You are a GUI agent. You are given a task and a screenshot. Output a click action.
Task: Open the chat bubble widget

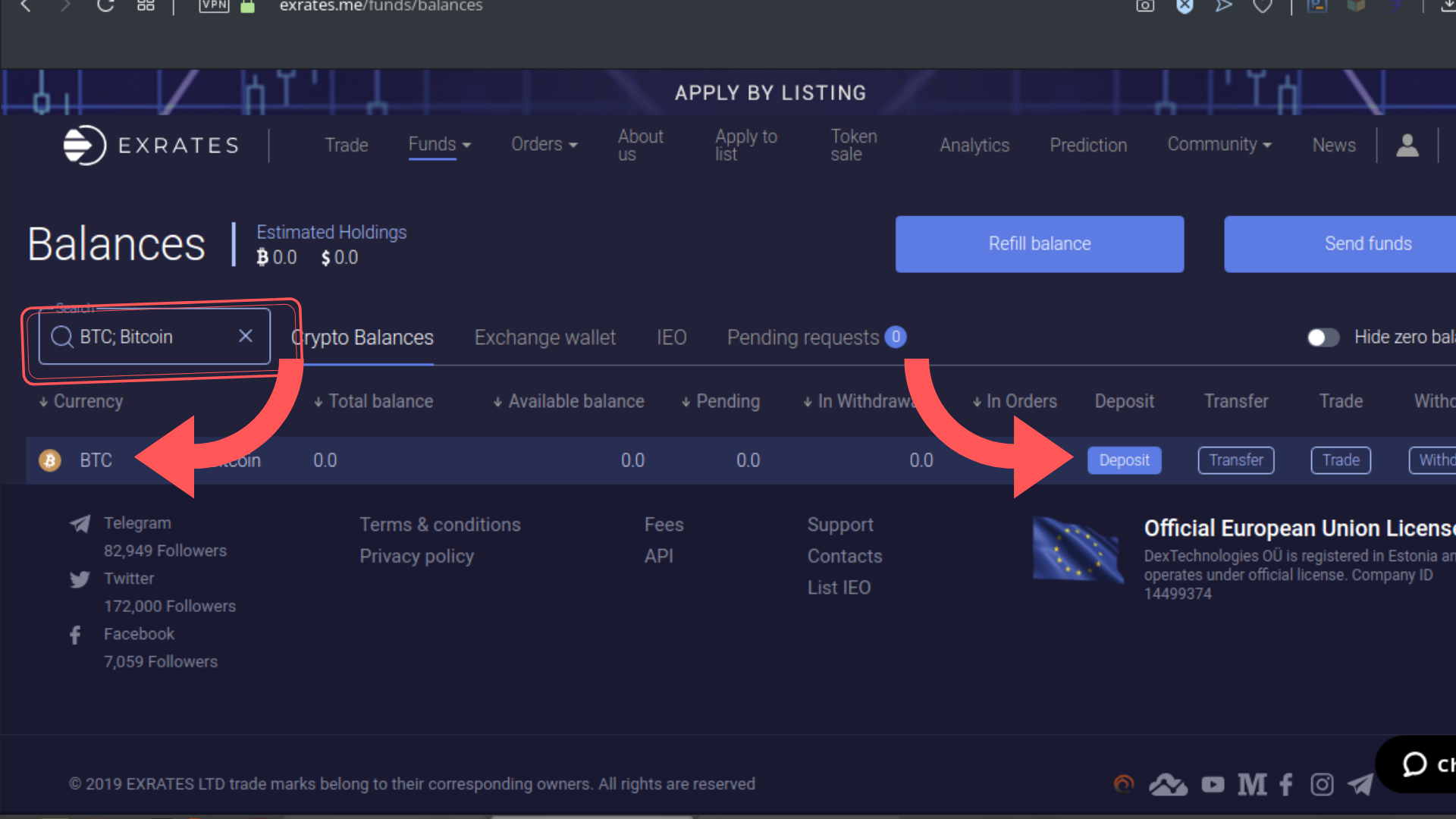[1417, 764]
